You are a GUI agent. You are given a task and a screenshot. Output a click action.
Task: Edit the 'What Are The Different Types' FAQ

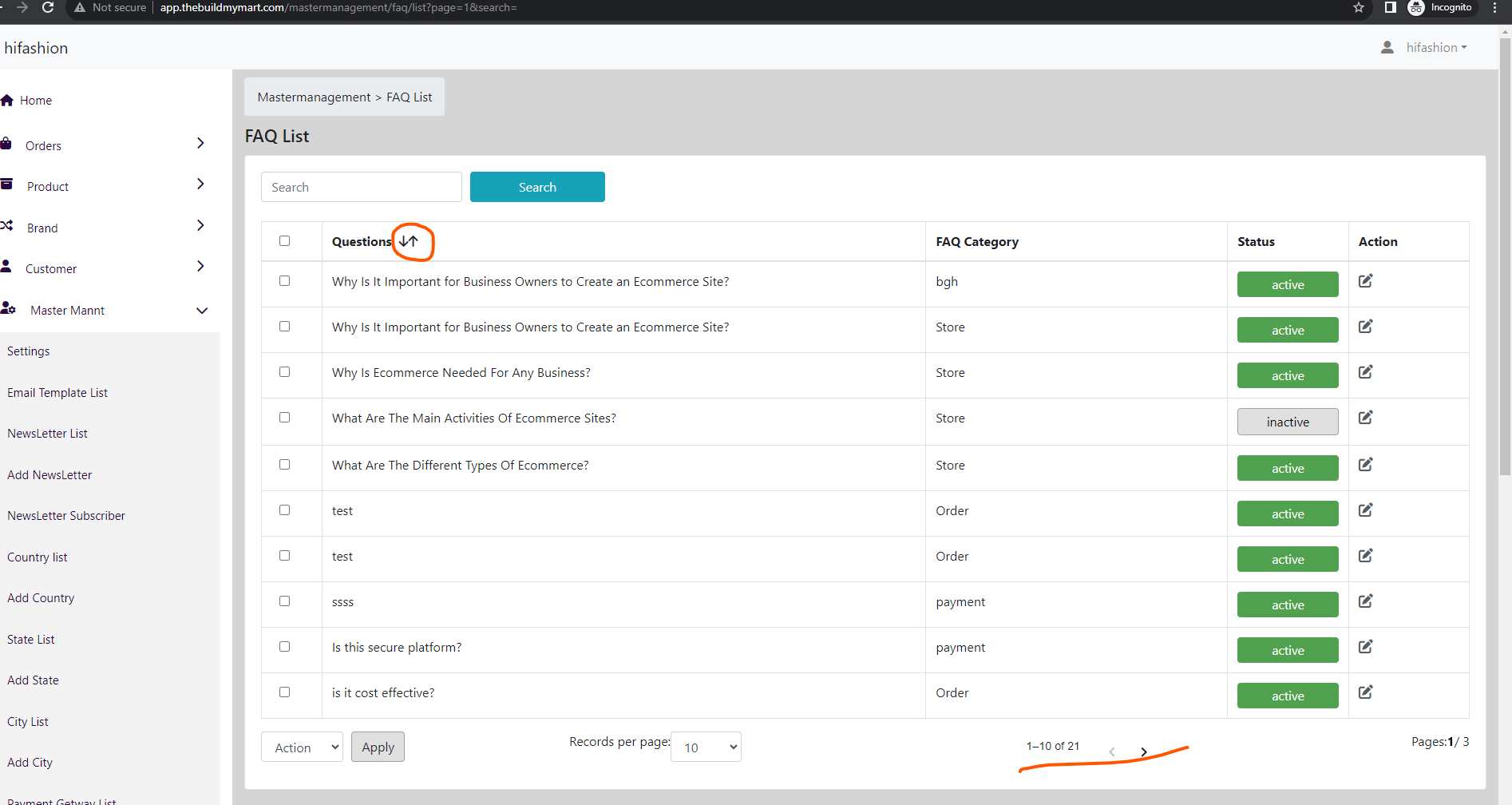tap(1365, 465)
